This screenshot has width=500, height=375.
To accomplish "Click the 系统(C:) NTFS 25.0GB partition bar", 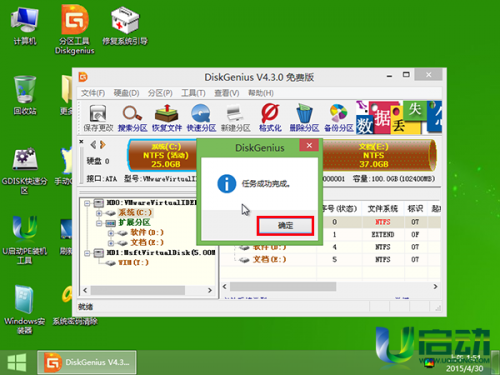I will coord(163,155).
